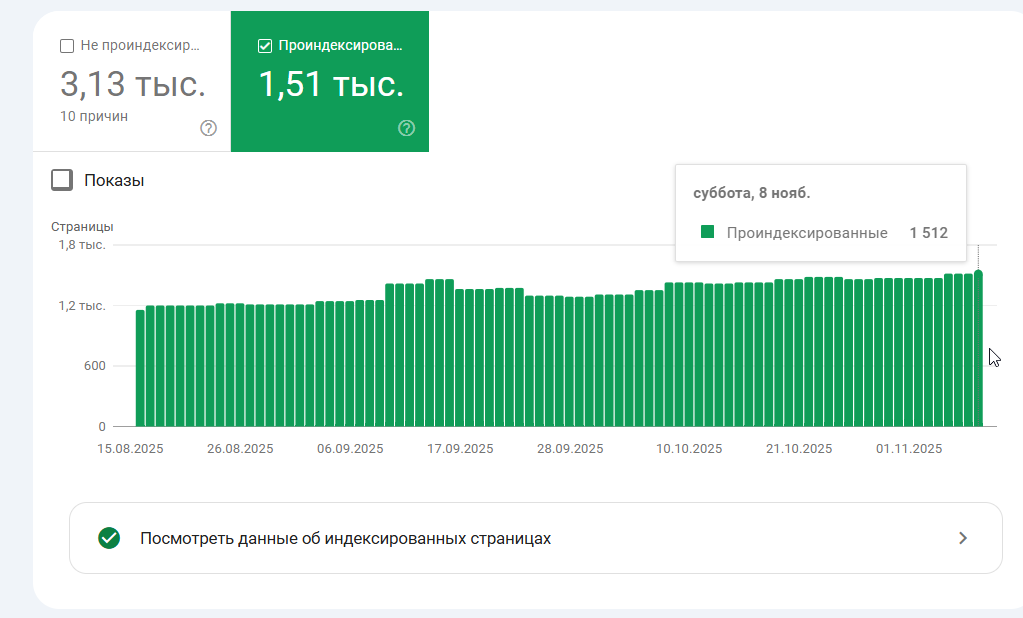Image resolution: width=1023 pixels, height=618 pixels.
Task: Click the Проиндексированные 1 512 tooltip row
Action: coord(824,232)
